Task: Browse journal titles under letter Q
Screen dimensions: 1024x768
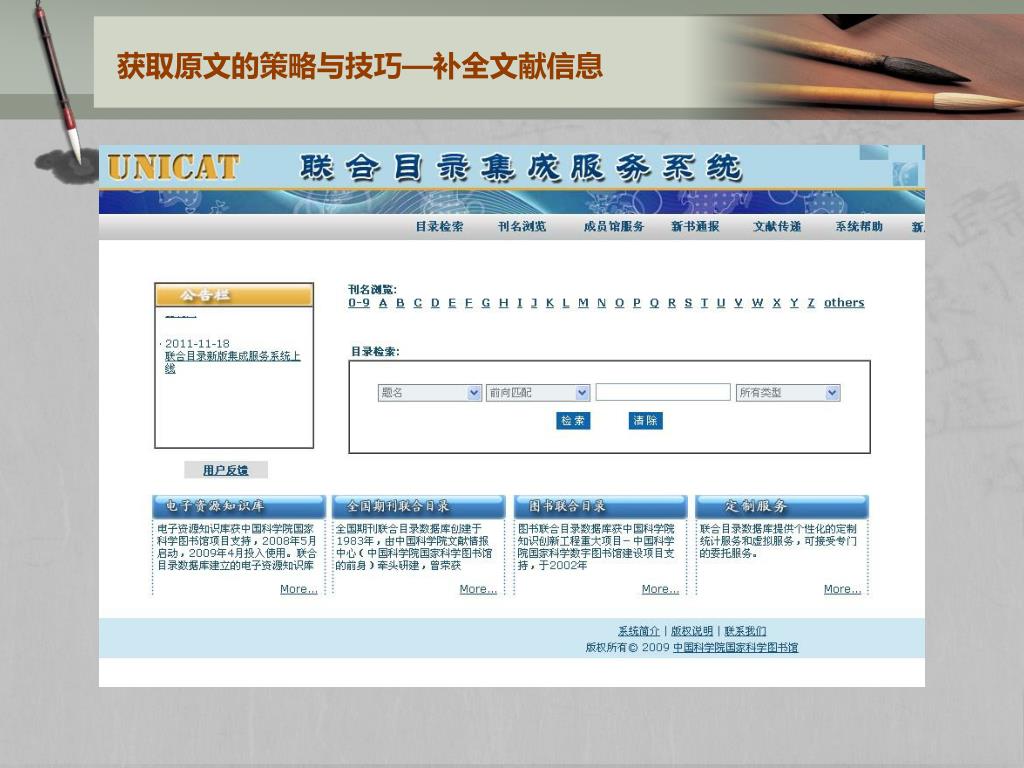Action: (654, 303)
